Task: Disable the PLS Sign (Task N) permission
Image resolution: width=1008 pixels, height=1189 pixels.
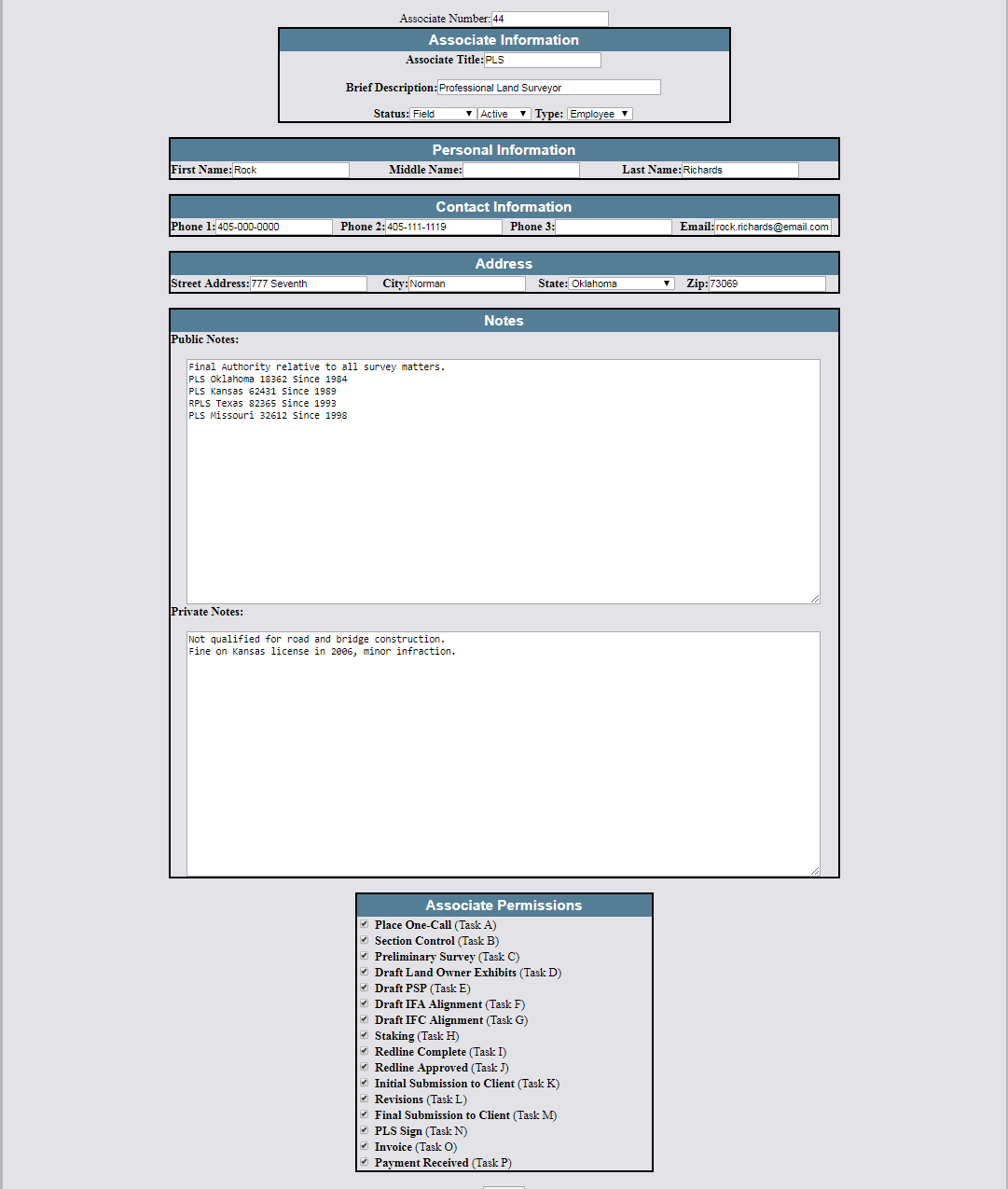Action: 365,1131
